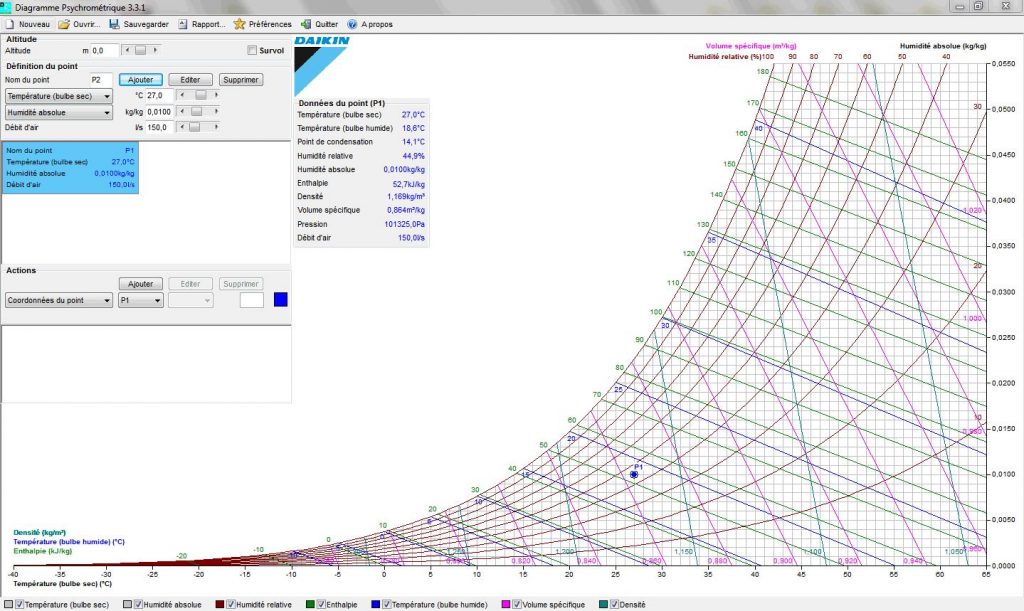Decrease altitude with slider left arrow
This screenshot has width=1024, height=611.
pos(127,50)
